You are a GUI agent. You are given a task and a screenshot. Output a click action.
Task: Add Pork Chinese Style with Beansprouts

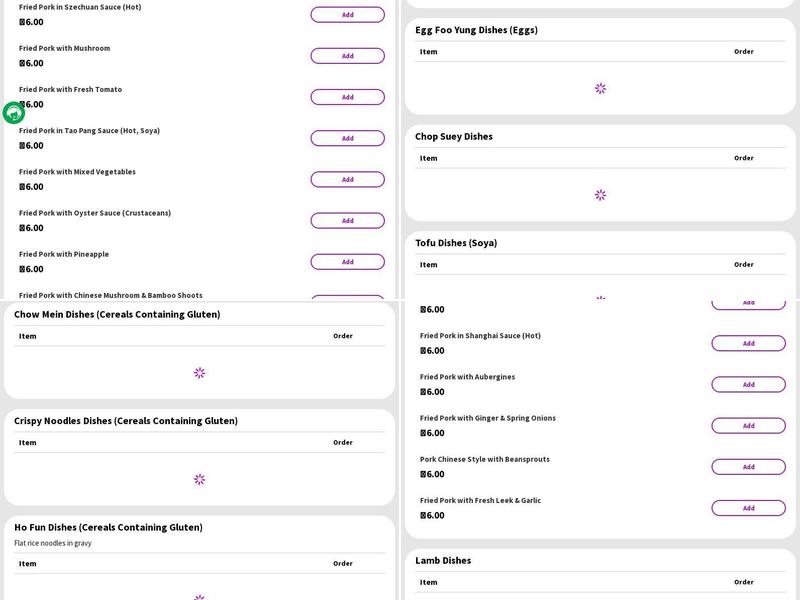pyautogui.click(x=748, y=467)
